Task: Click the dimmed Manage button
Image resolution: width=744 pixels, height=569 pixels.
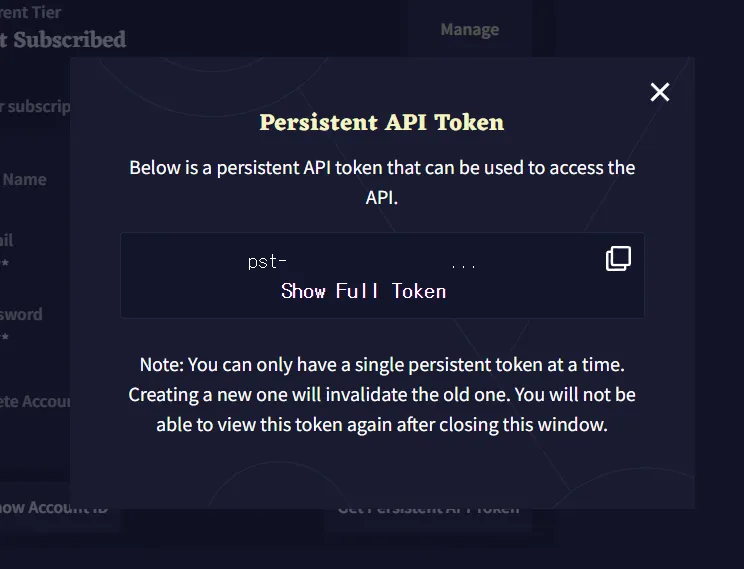Action: 470,29
